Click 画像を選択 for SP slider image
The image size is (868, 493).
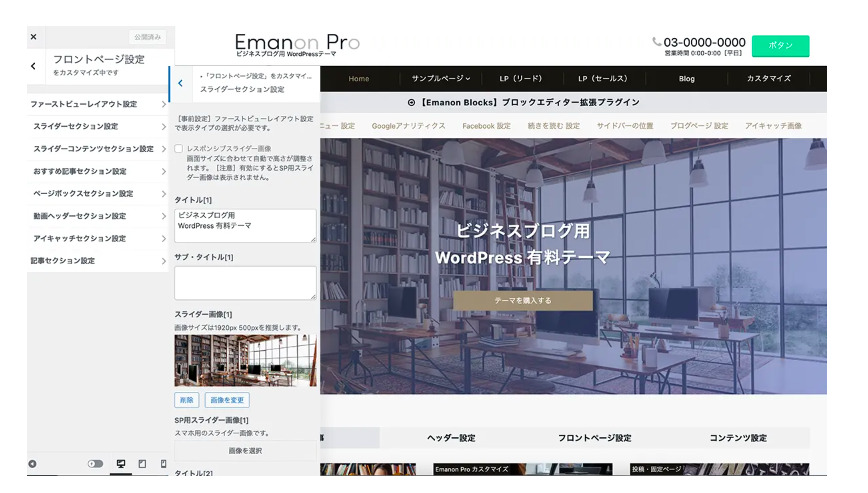coord(245,450)
